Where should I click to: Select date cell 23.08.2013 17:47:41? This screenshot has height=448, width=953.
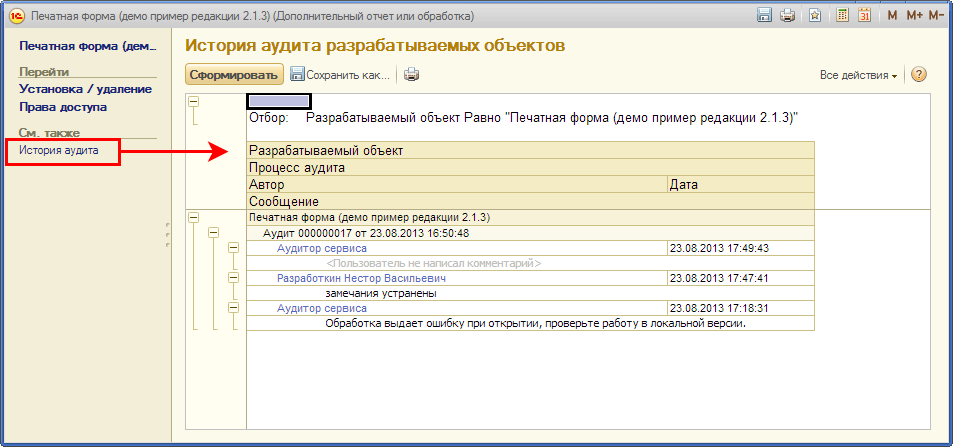(740, 278)
